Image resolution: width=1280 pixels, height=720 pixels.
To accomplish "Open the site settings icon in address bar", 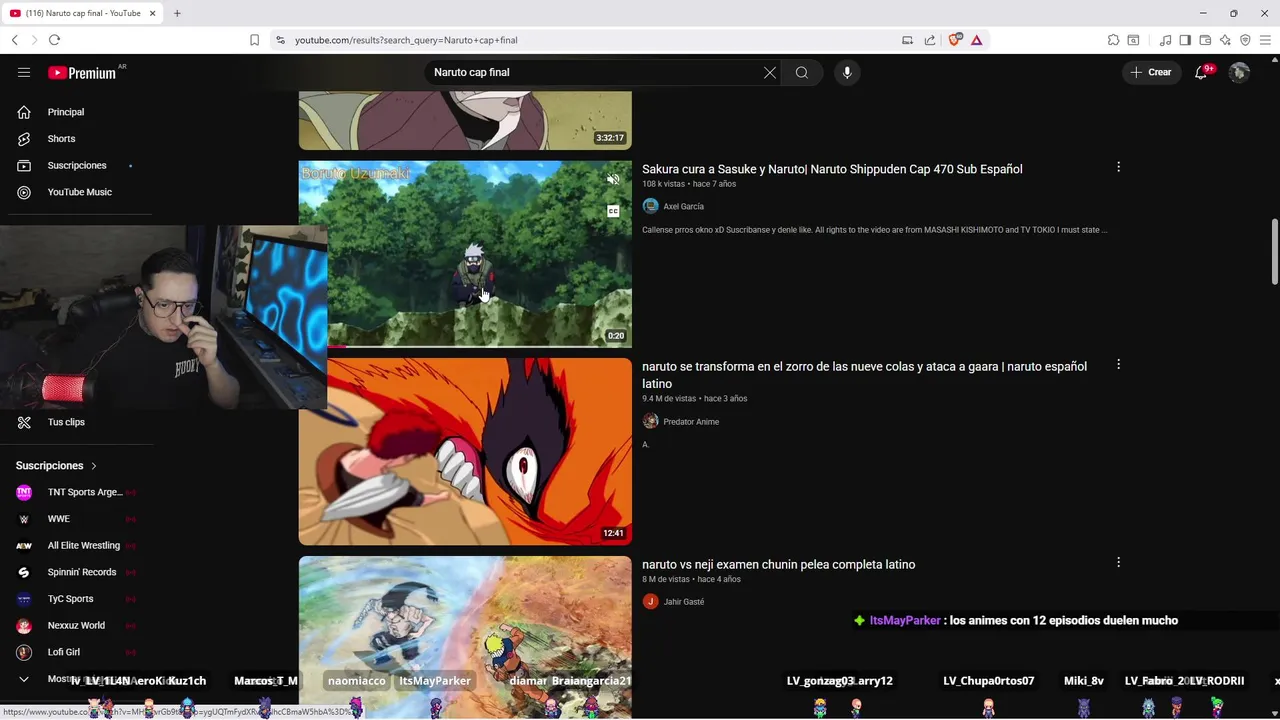I will 280,40.
